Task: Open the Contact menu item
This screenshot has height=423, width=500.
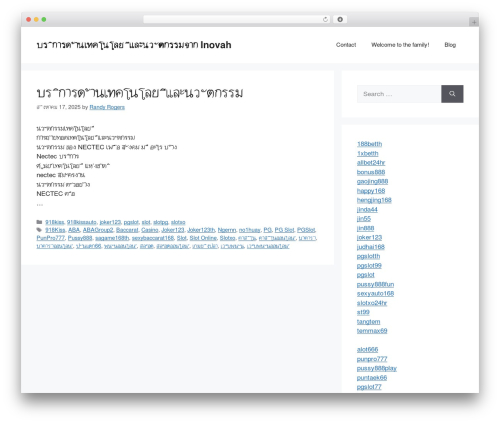Action: (x=346, y=45)
